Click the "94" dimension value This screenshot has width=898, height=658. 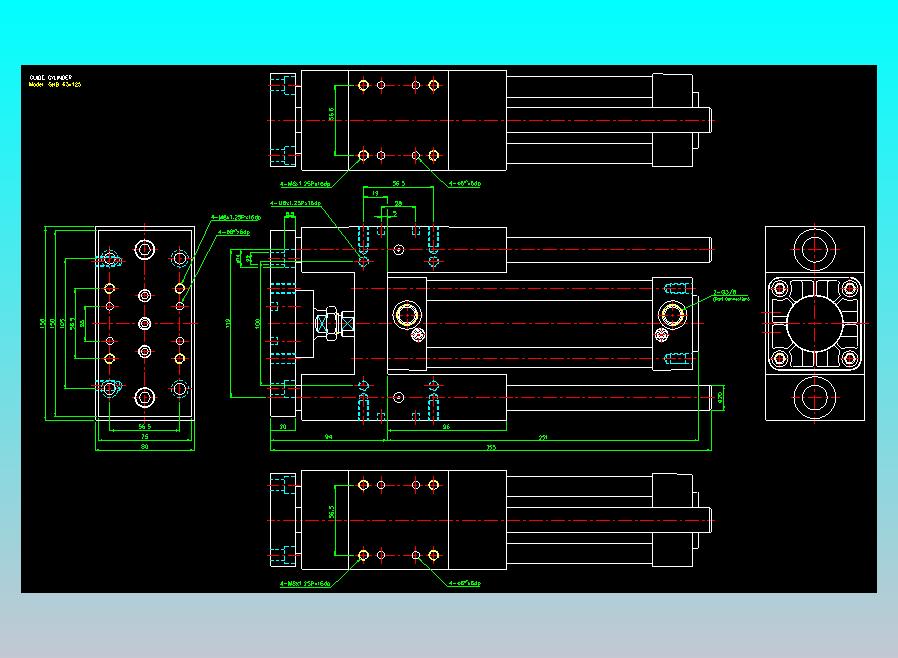[x=328, y=437]
